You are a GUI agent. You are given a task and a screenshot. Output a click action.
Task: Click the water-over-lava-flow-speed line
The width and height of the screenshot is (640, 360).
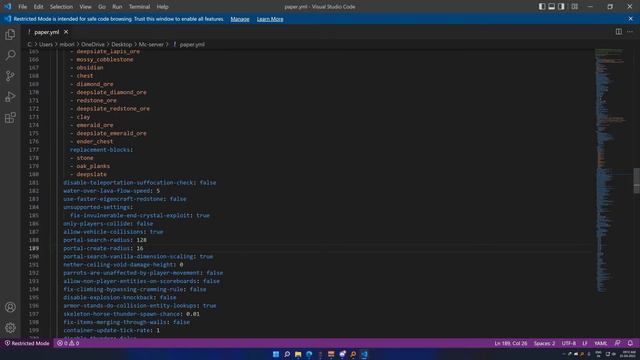(x=111, y=191)
